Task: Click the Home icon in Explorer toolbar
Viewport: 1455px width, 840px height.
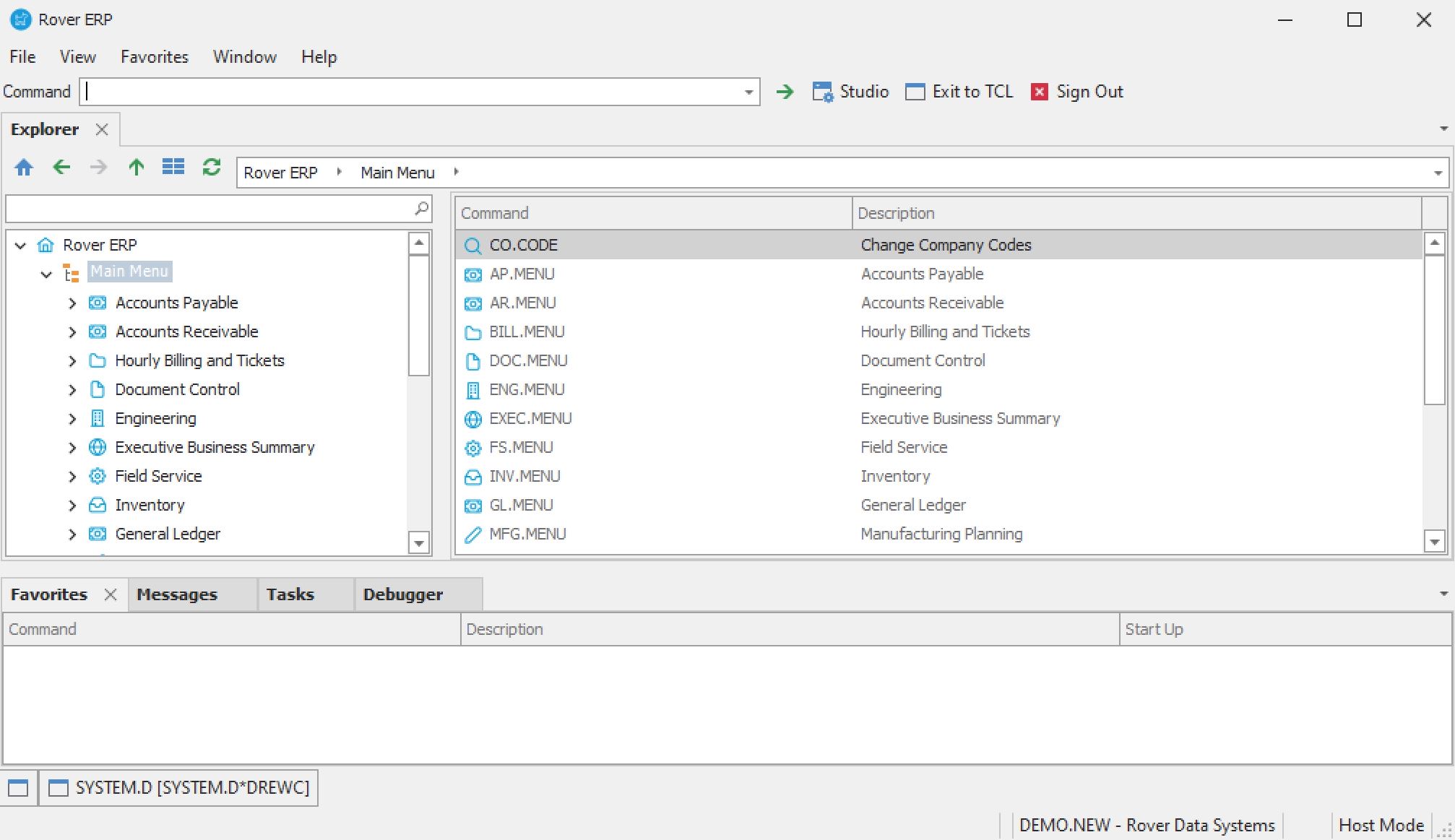Action: (x=24, y=168)
